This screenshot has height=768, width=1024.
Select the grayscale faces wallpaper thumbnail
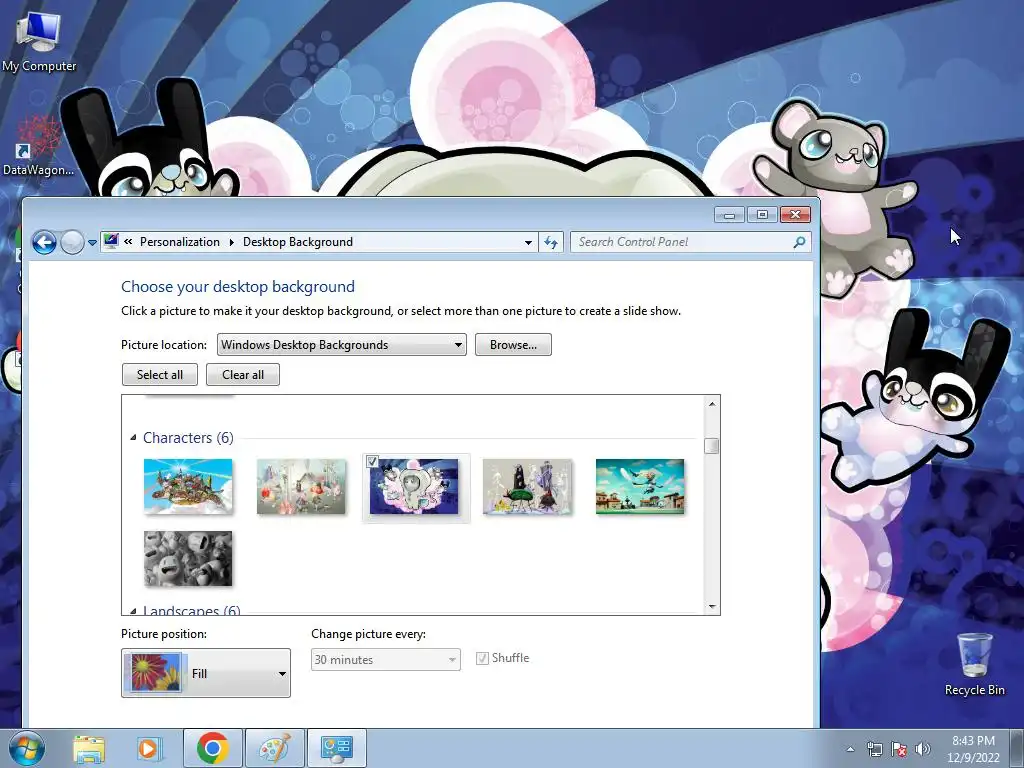pyautogui.click(x=188, y=558)
